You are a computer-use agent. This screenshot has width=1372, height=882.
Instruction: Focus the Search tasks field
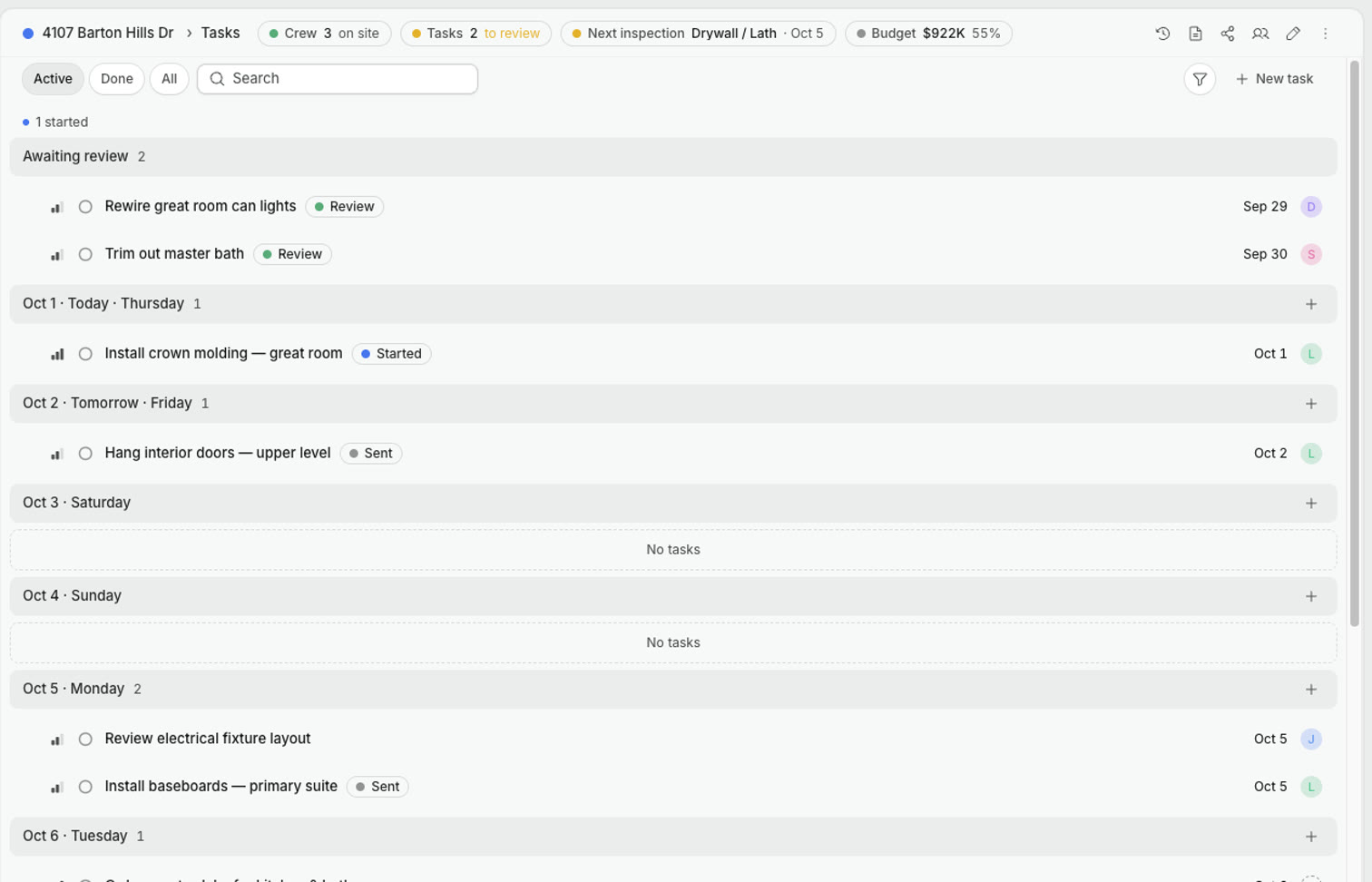pos(338,79)
